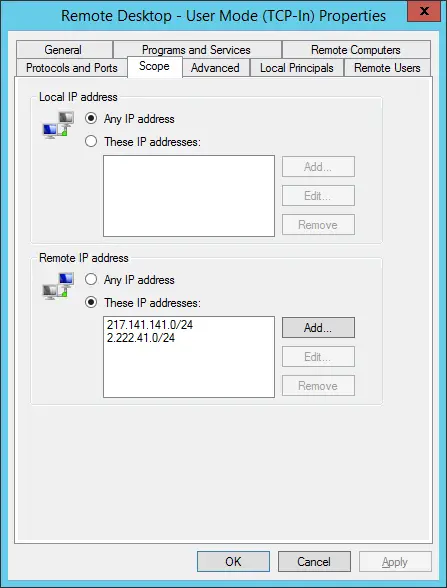Image resolution: width=447 pixels, height=588 pixels.
Task: Switch to the Advanced tab
Action: pos(216,68)
